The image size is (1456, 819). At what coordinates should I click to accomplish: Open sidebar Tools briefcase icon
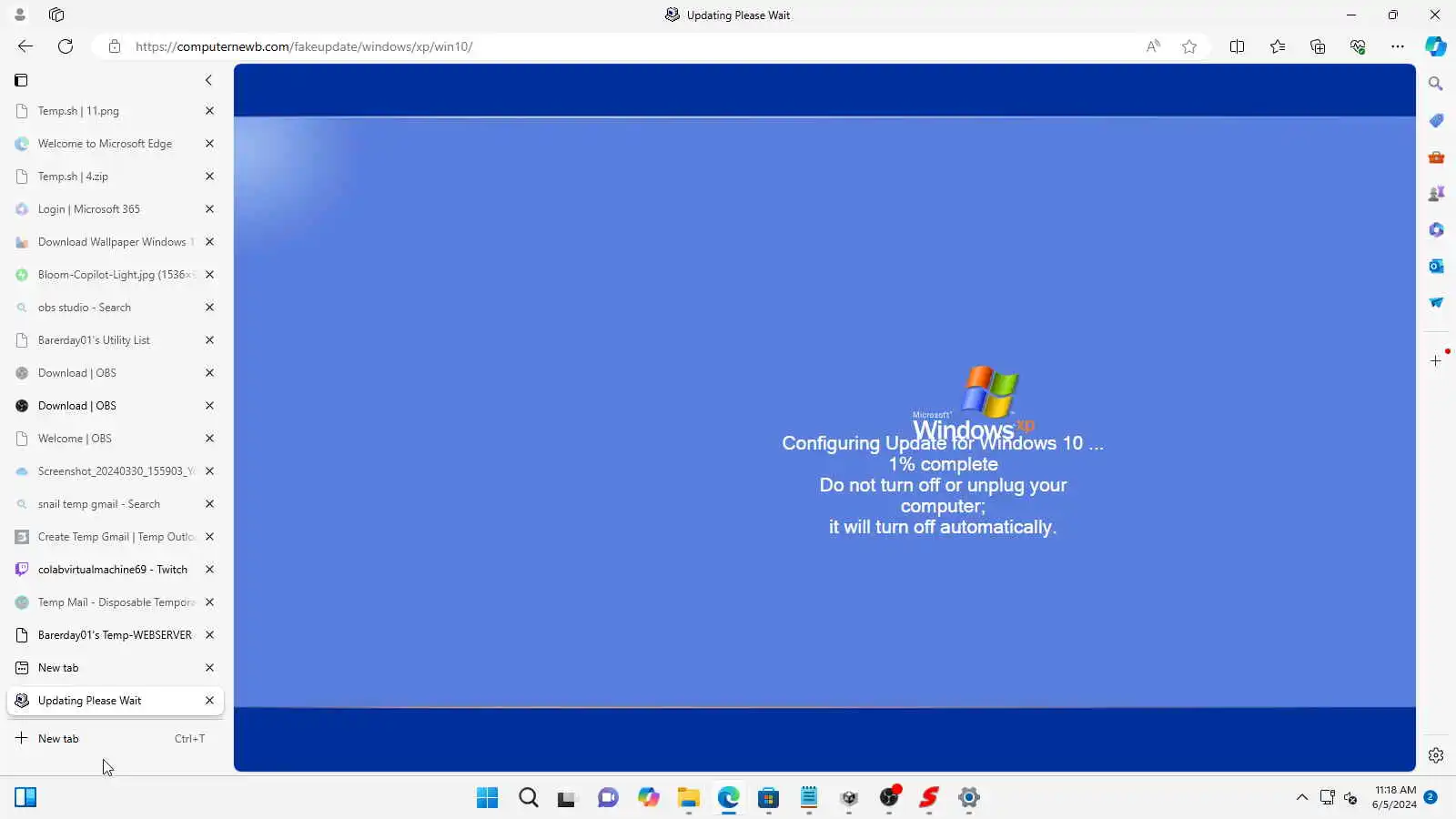point(1436,157)
